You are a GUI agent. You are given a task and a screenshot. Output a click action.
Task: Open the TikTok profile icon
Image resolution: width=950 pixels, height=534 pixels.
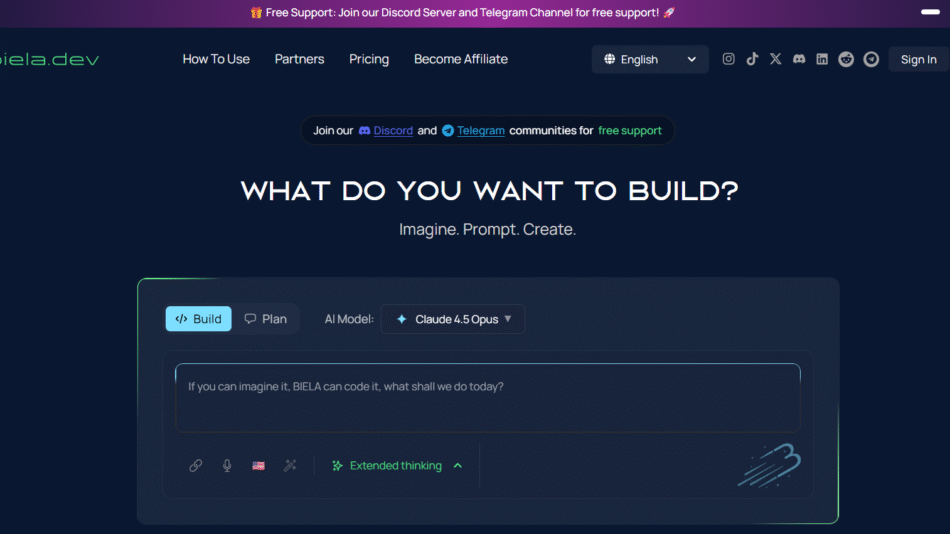pos(752,59)
